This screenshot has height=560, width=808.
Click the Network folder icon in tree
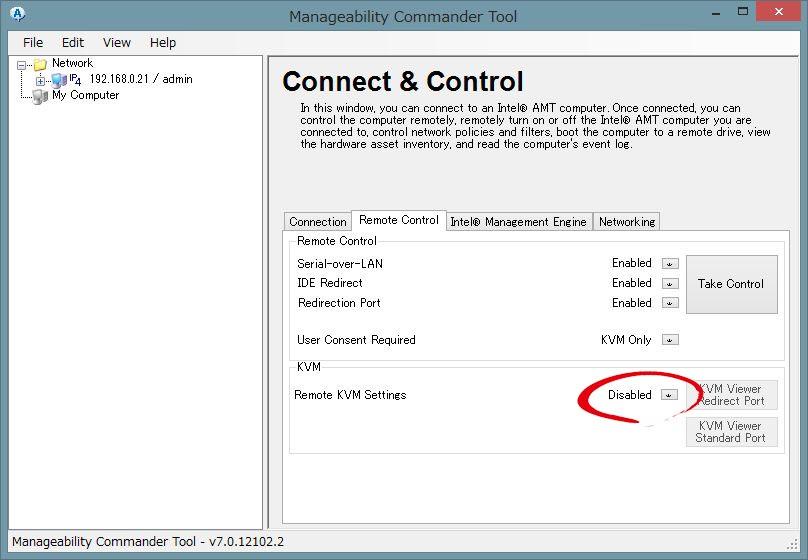(x=40, y=64)
